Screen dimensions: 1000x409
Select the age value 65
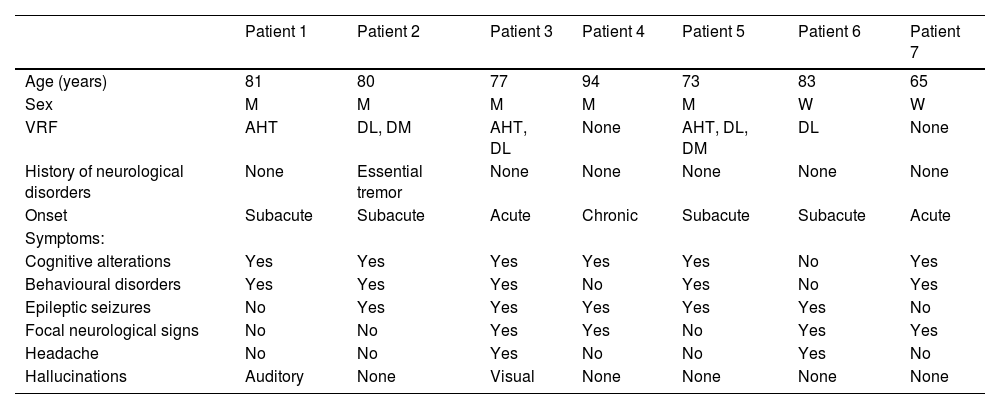point(920,82)
